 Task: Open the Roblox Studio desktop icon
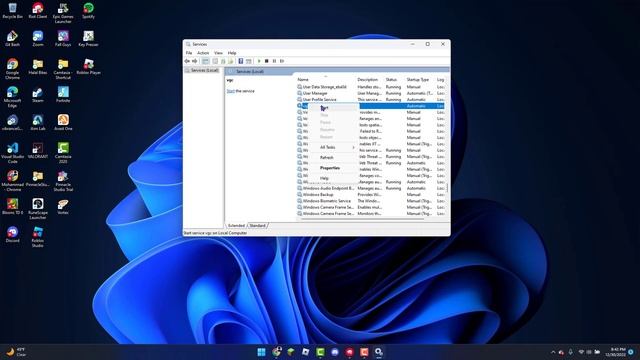pos(38,237)
